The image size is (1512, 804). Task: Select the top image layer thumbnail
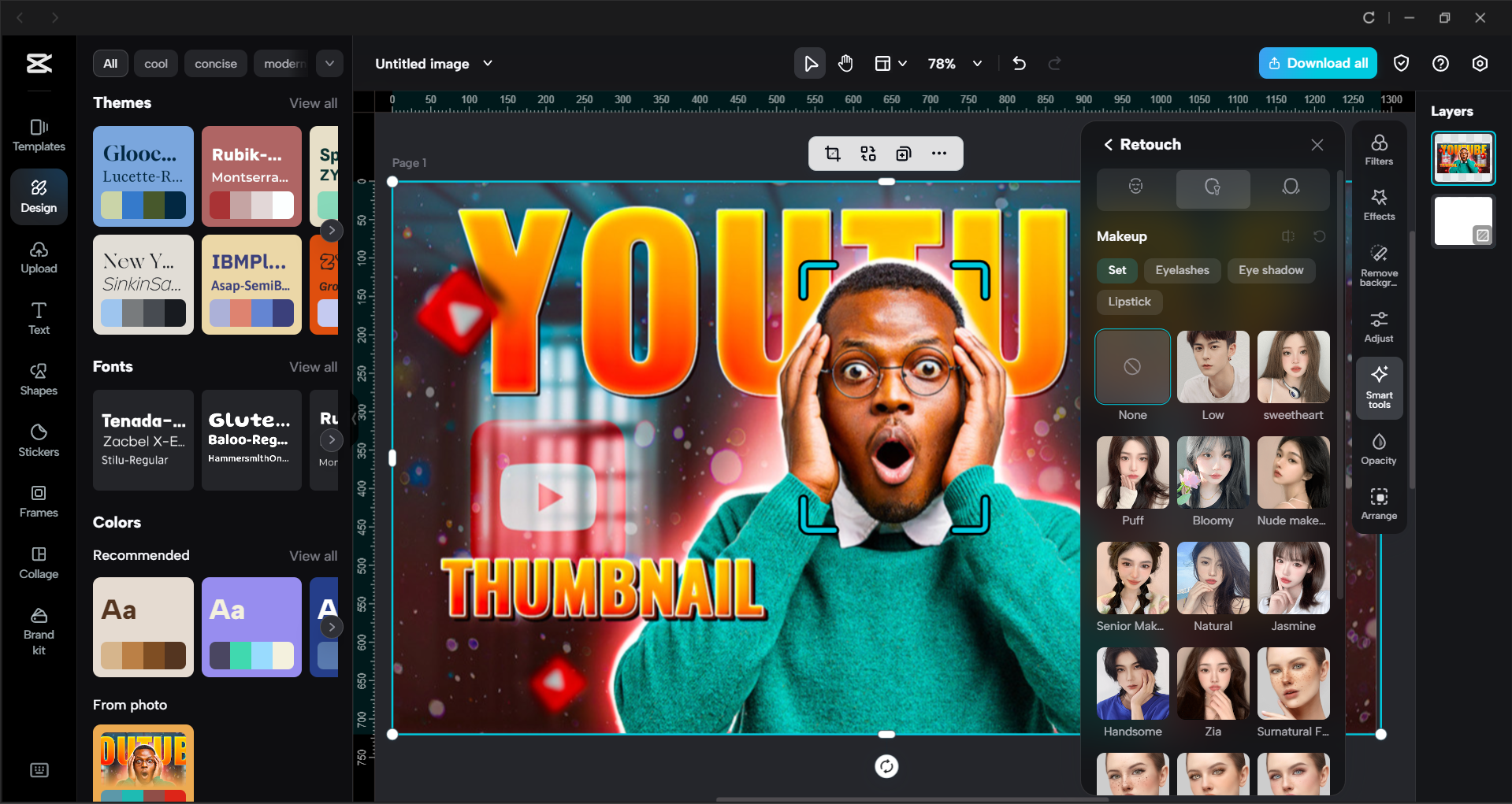[x=1463, y=157]
